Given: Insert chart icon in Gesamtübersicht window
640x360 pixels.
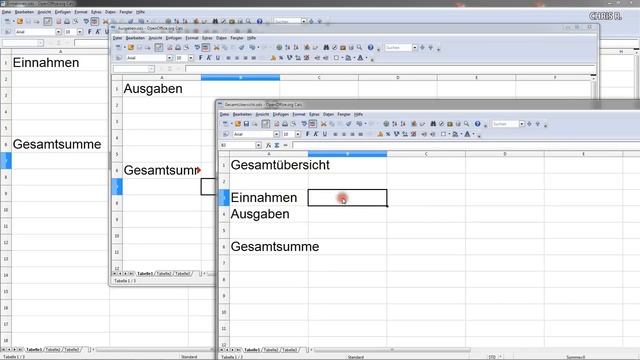Looking at the screenshot, I should tap(414, 124).
